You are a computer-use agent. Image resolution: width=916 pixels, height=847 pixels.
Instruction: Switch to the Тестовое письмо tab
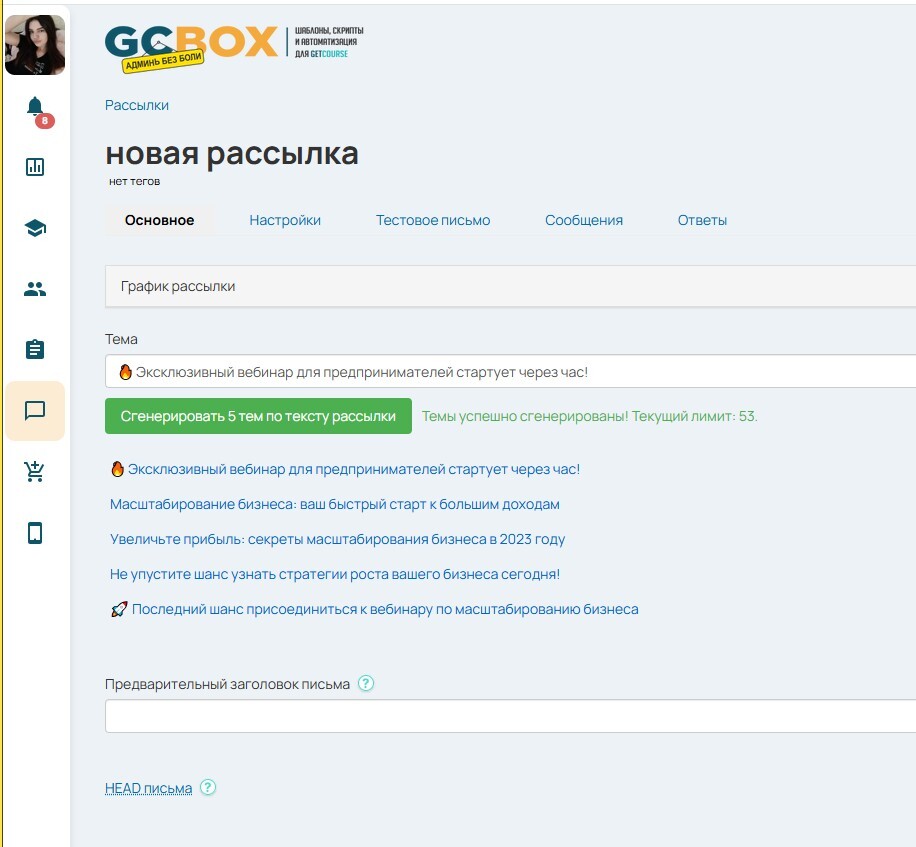433,220
